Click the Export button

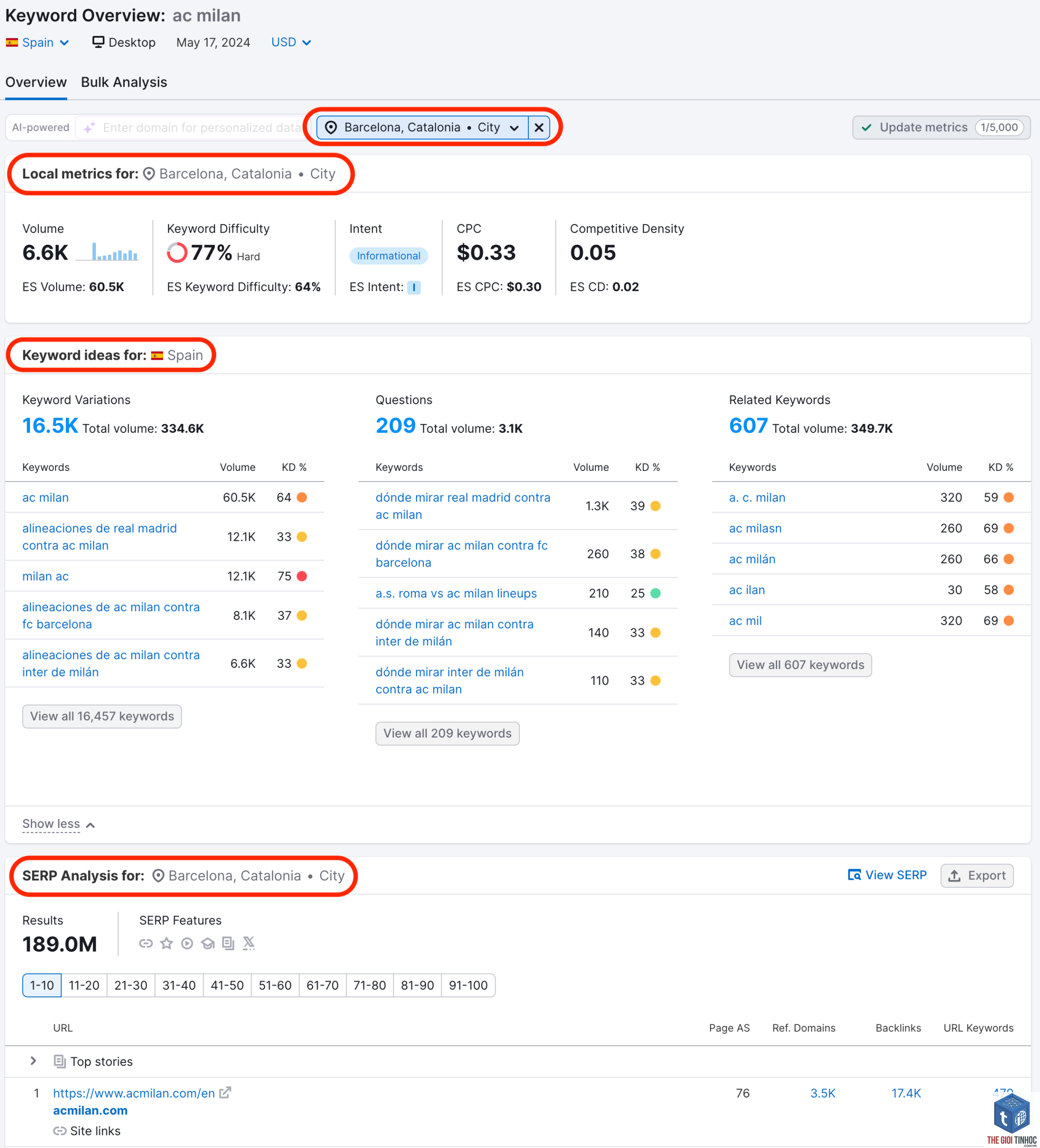977,875
